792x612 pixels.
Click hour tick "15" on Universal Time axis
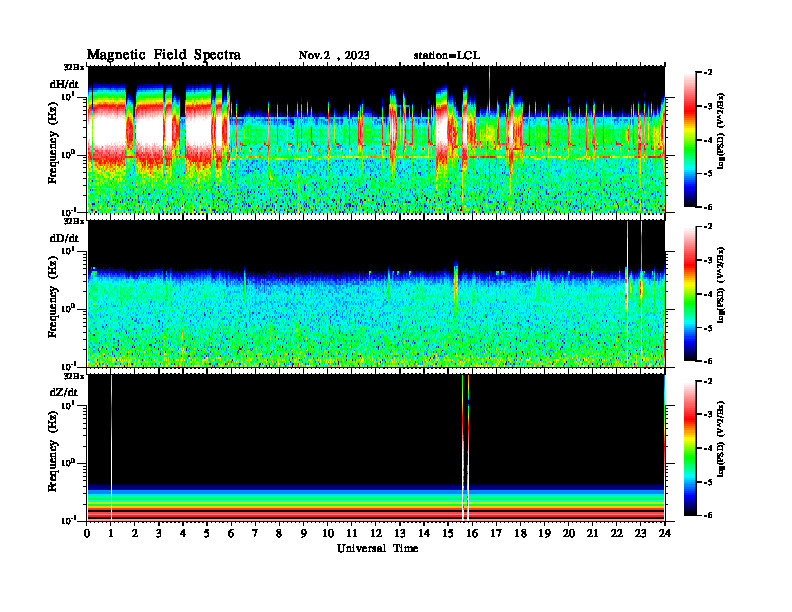[x=448, y=533]
